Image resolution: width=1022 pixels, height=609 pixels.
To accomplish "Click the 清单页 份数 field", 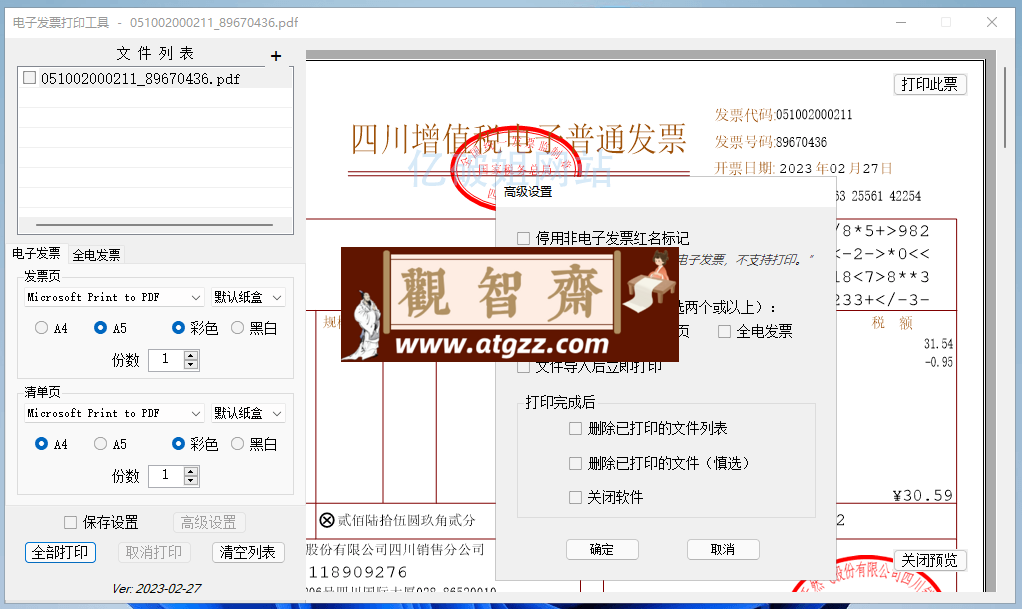I will click(x=167, y=476).
